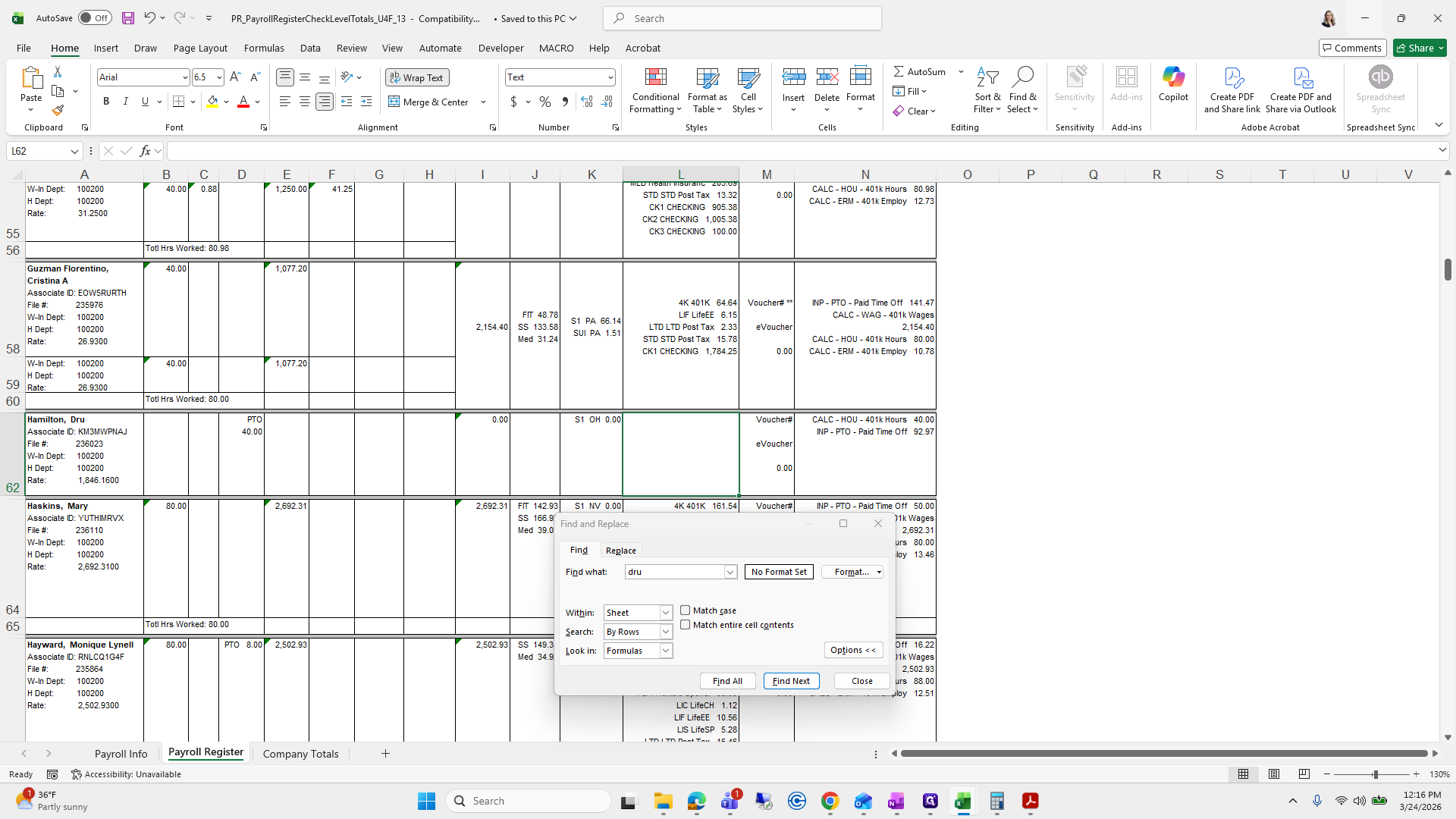Open Conditional Formatting icon
Image resolution: width=1456 pixels, height=819 pixels.
pos(655,77)
